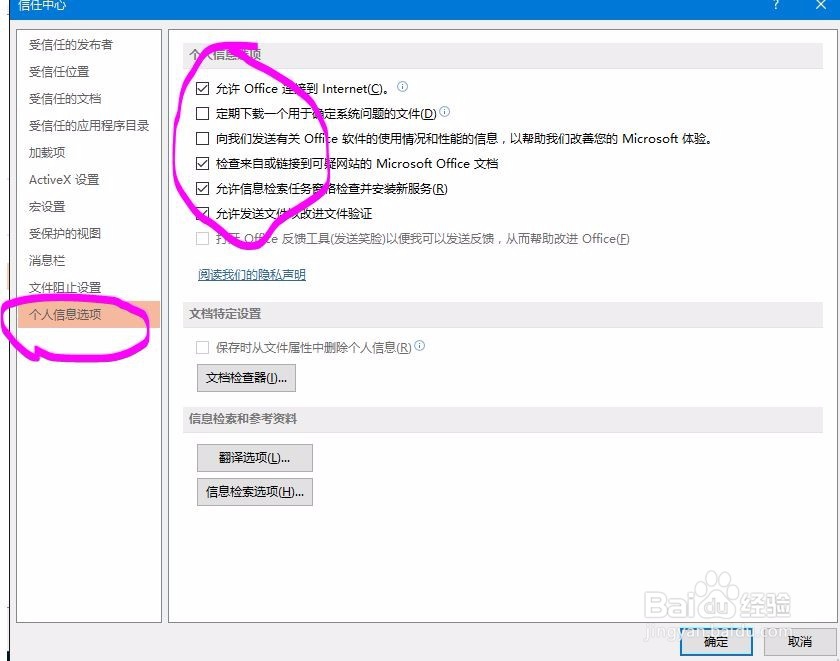Image resolution: width=840 pixels, height=661 pixels.
Task: Click info icon beside 定期下载 option
Action: tap(445, 111)
